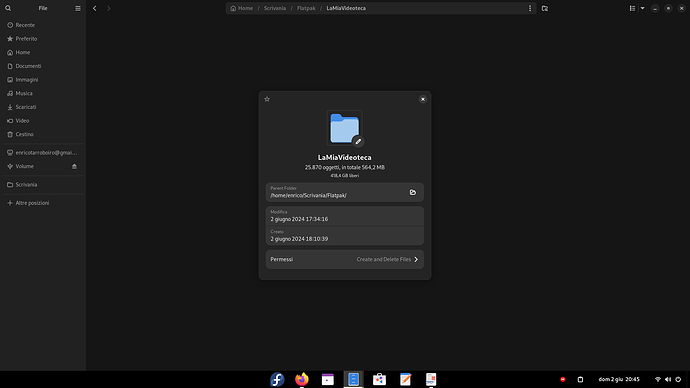Screen dimensions: 690x388
Task: Click the clipboard tray icon
Action: (580, 379)
